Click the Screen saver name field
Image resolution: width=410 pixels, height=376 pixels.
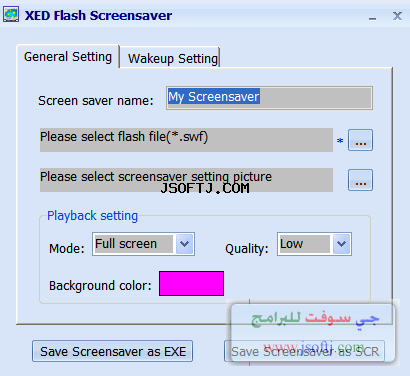[269, 98]
